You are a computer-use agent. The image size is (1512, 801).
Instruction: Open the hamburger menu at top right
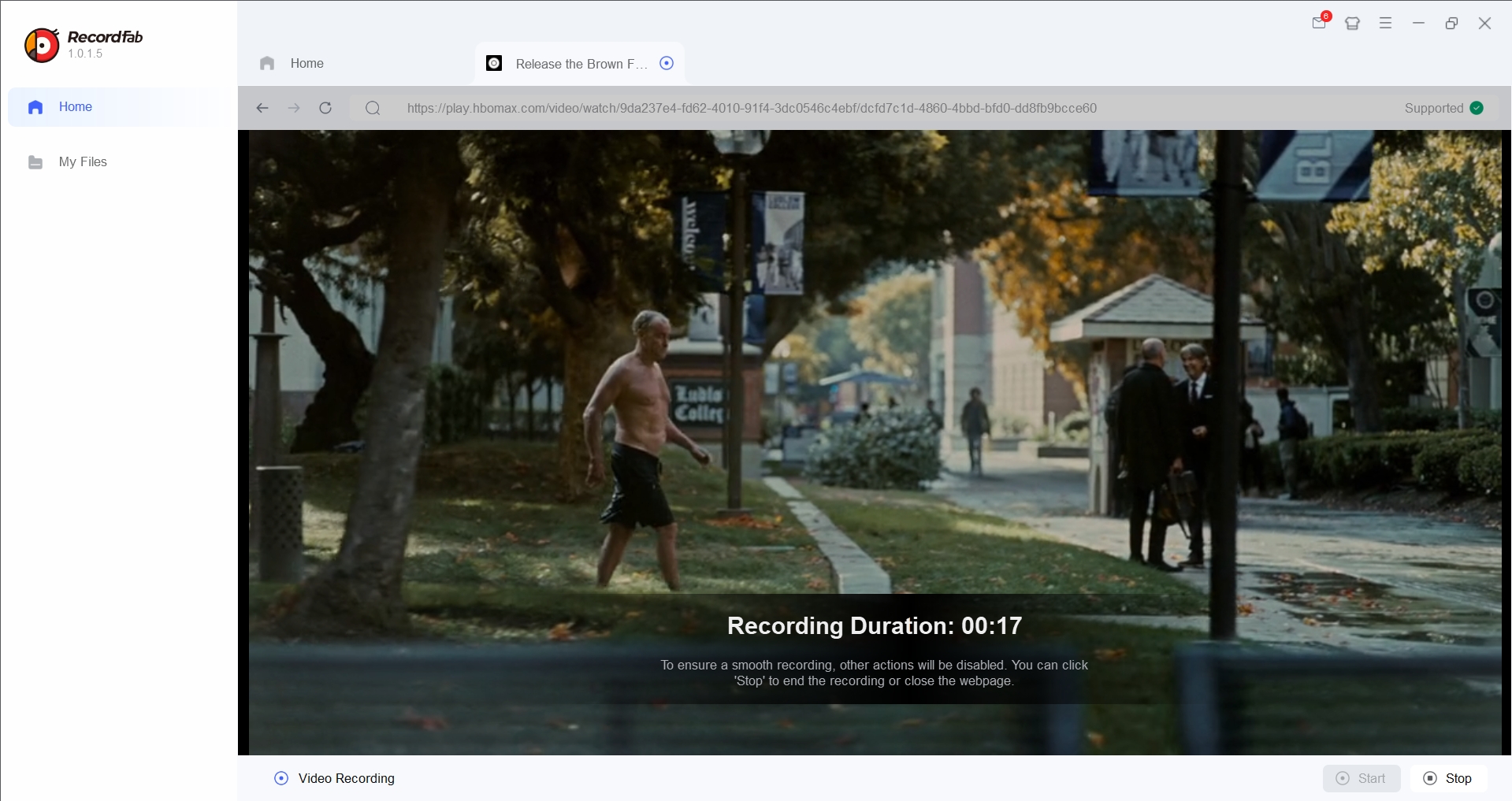(1385, 23)
